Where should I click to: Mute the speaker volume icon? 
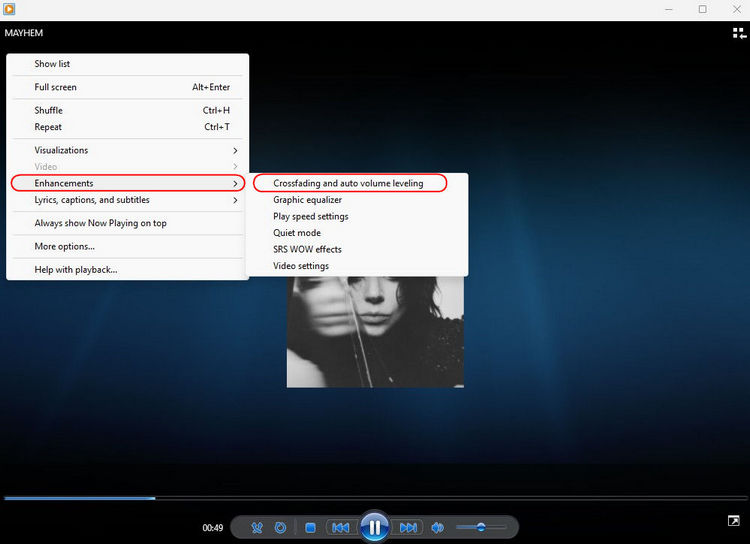coord(438,527)
